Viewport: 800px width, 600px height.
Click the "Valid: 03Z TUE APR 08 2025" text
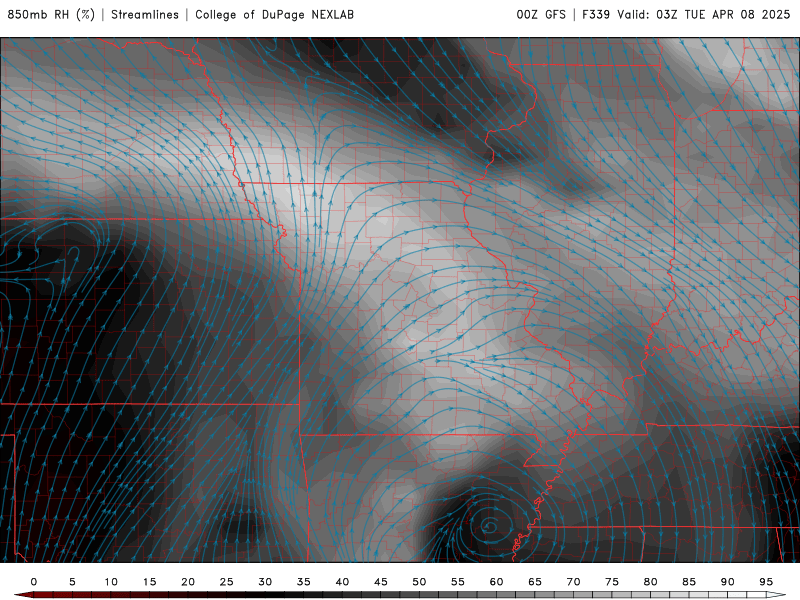(x=704, y=15)
